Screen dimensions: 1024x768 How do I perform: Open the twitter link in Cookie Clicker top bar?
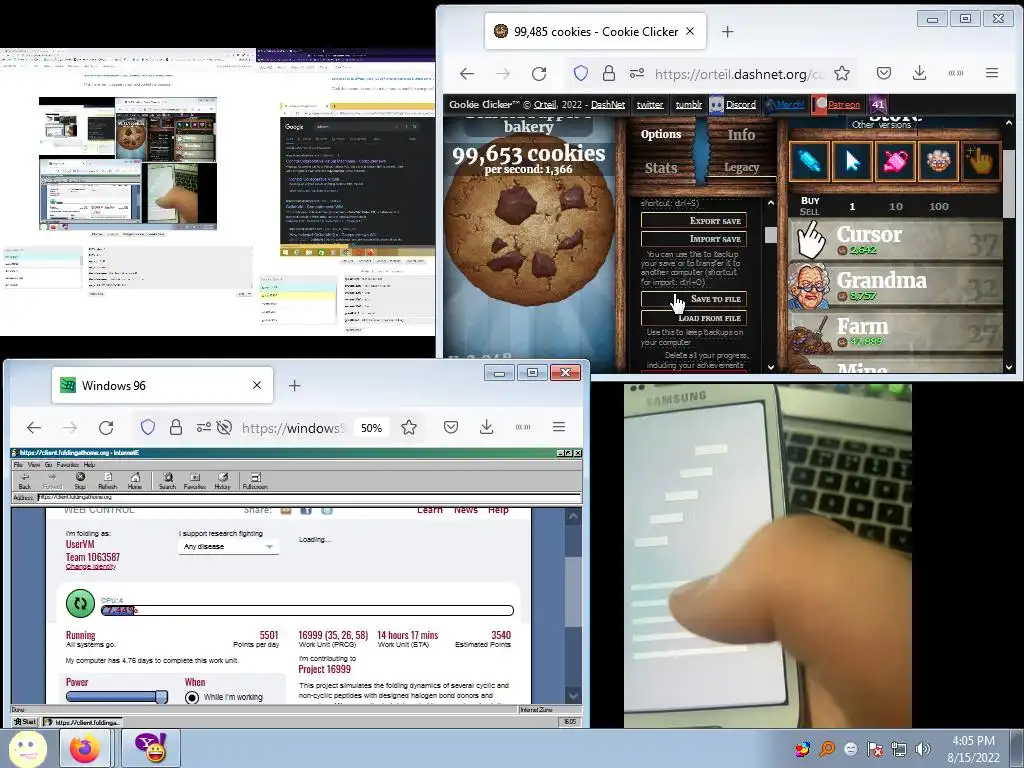click(x=650, y=104)
